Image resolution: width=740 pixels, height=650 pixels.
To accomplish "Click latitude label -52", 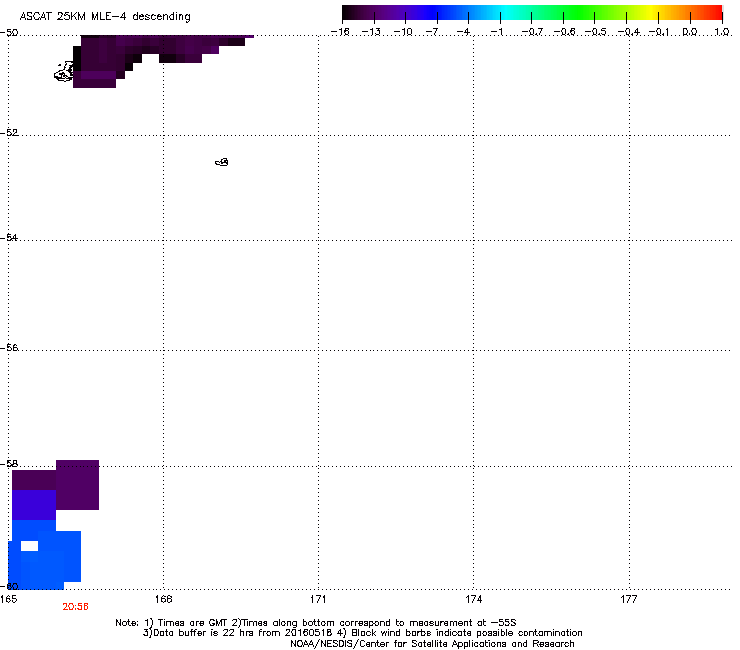I will (x=9, y=133).
